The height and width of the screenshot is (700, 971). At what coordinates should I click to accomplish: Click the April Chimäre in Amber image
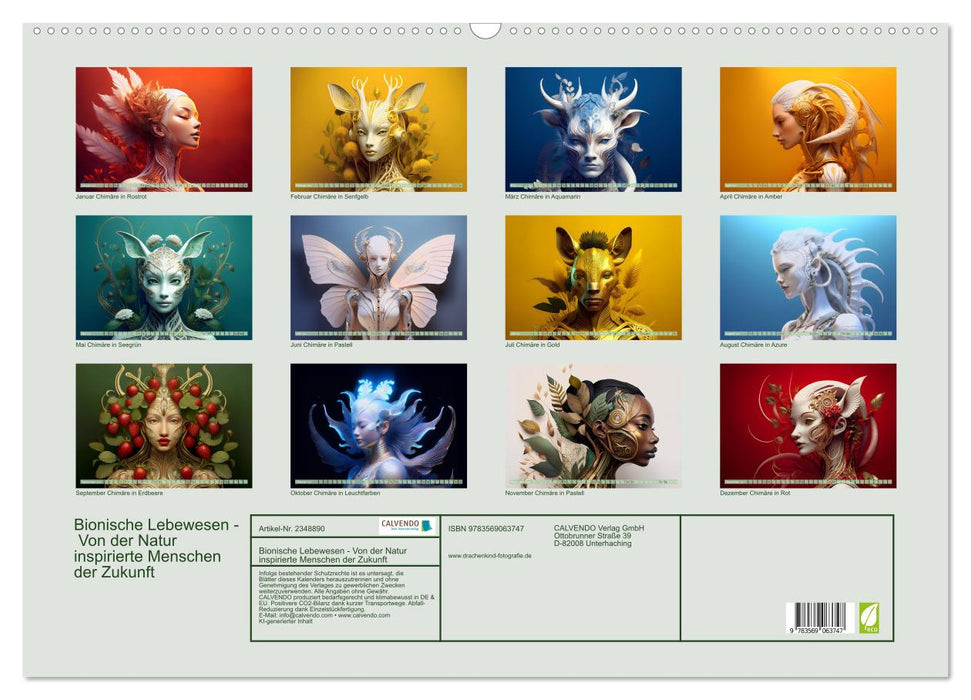coord(808,129)
